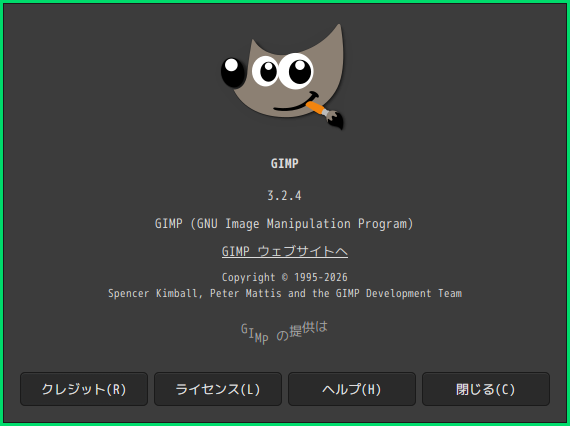
Task: Follow the GIMP ウェブサイトへ link
Action: click(x=285, y=252)
